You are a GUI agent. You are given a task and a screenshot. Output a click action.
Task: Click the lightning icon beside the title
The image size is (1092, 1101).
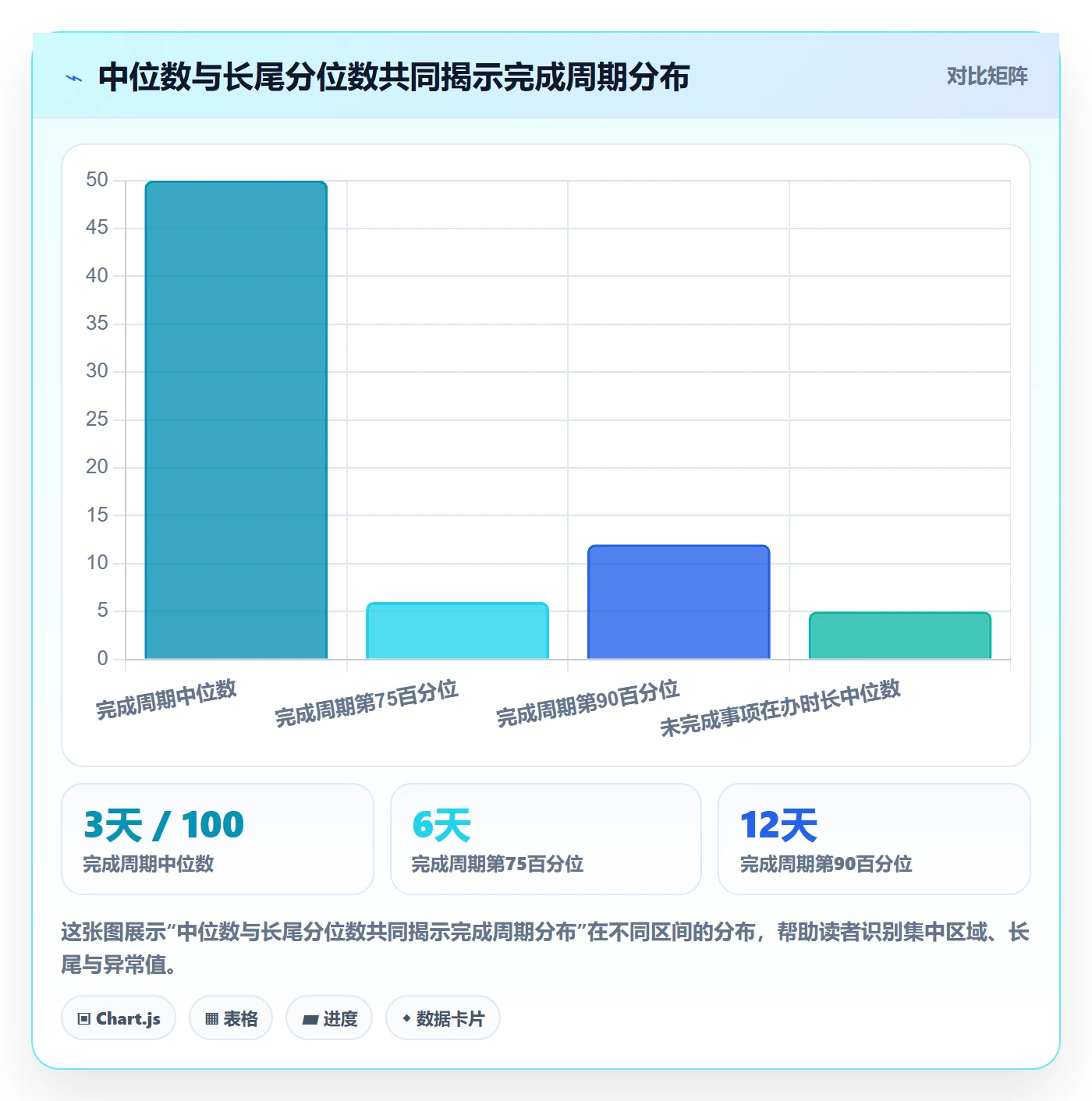[x=74, y=78]
